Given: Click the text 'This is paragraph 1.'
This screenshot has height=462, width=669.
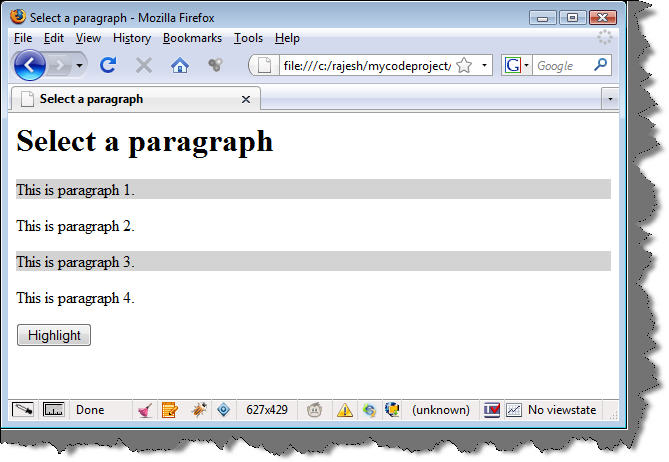Looking at the screenshot, I should point(76,190).
